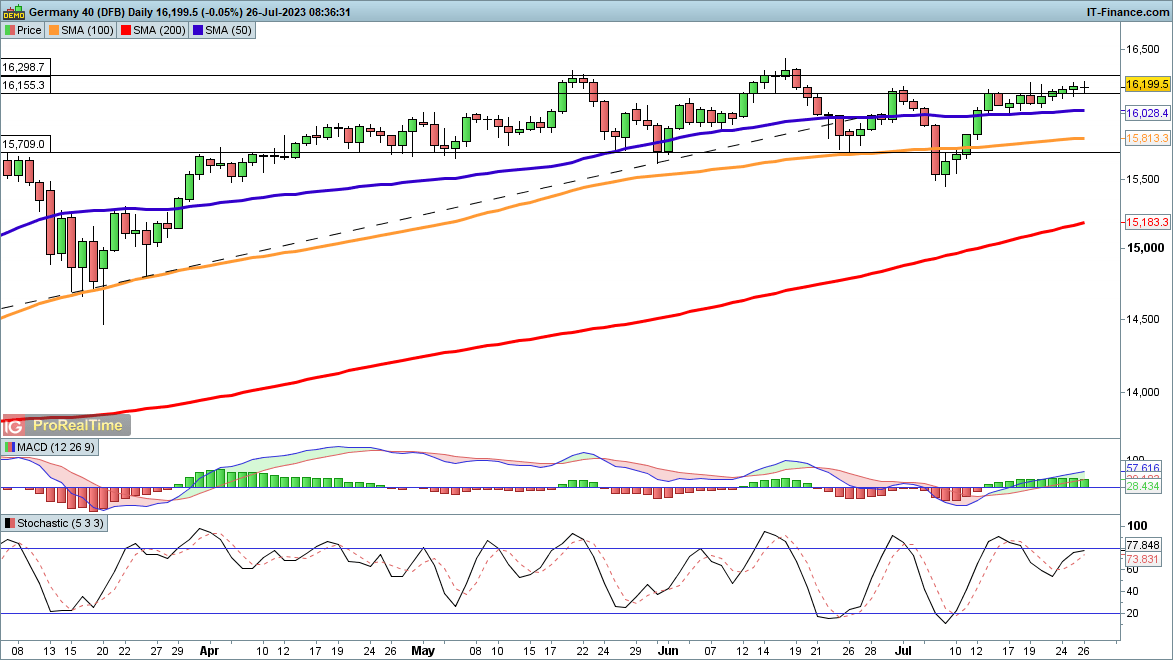Image resolution: width=1173 pixels, height=660 pixels.
Task: Click the Jun label on the time axis
Action: (x=667, y=651)
